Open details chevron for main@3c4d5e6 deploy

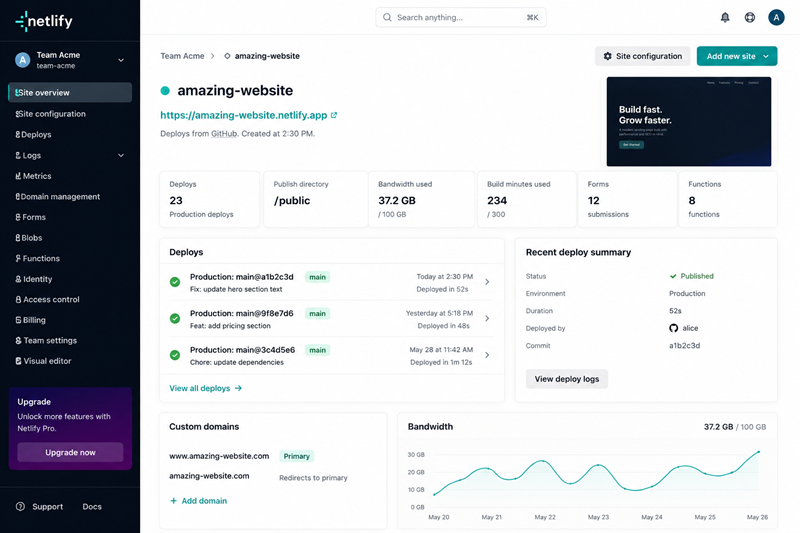click(487, 355)
